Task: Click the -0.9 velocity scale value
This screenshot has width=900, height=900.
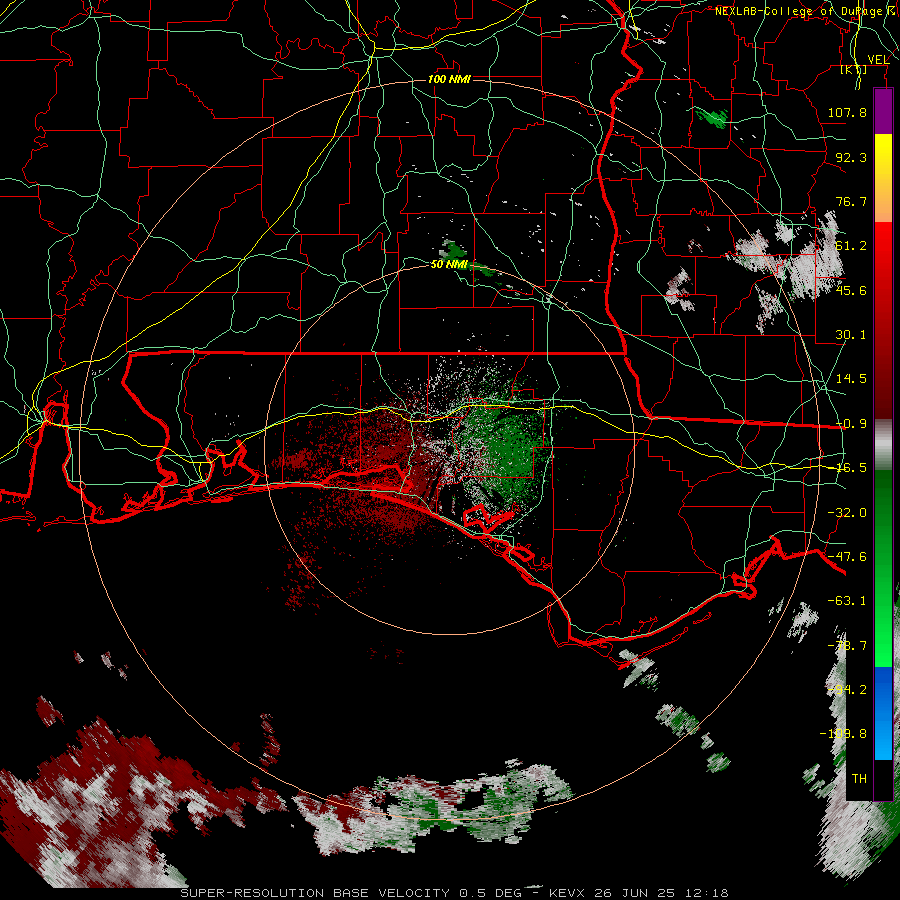Action: (851, 424)
